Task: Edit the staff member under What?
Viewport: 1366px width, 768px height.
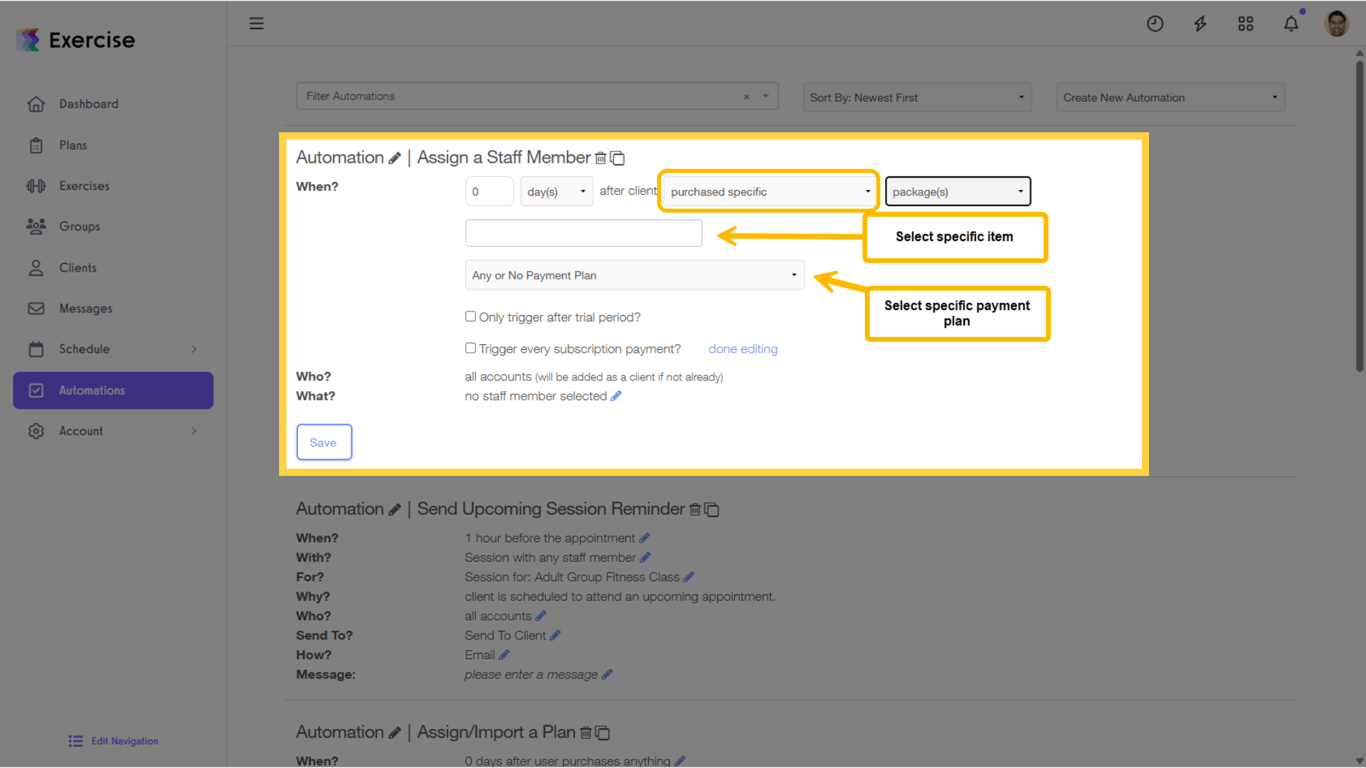Action: (617, 395)
